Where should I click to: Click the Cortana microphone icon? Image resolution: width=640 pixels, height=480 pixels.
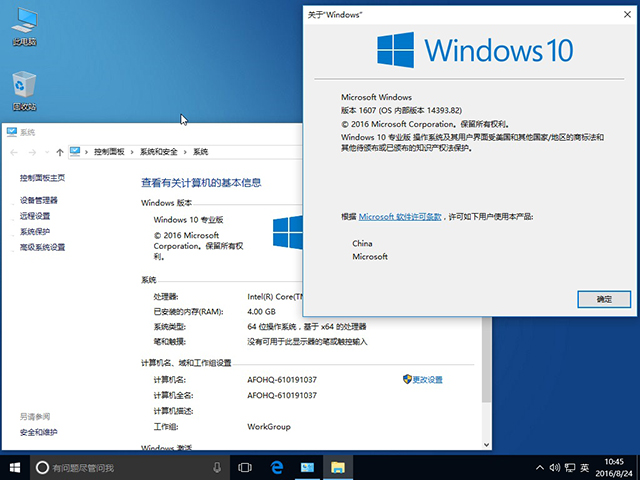tap(217, 467)
